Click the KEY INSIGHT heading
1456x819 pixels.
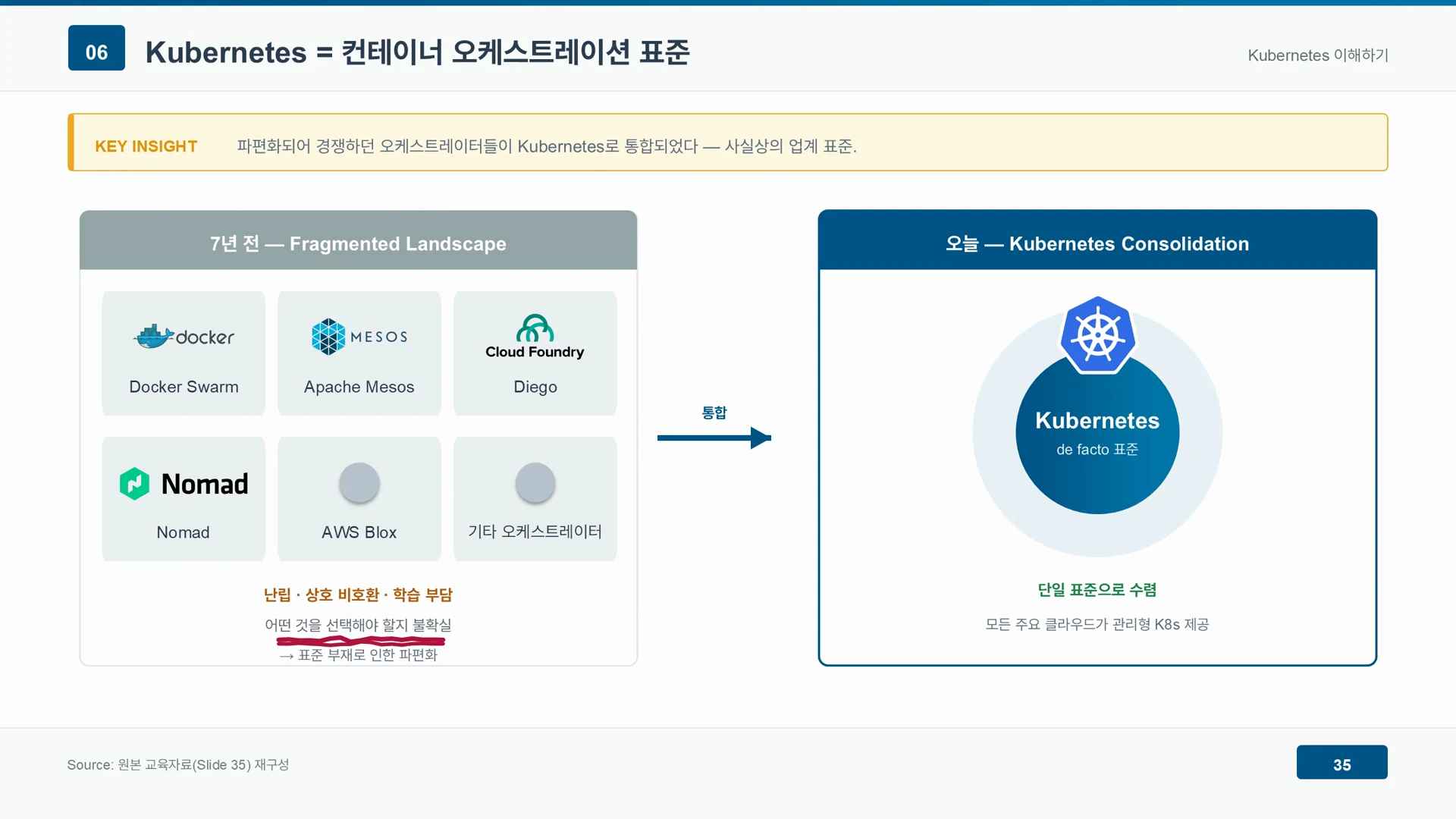click(x=146, y=146)
